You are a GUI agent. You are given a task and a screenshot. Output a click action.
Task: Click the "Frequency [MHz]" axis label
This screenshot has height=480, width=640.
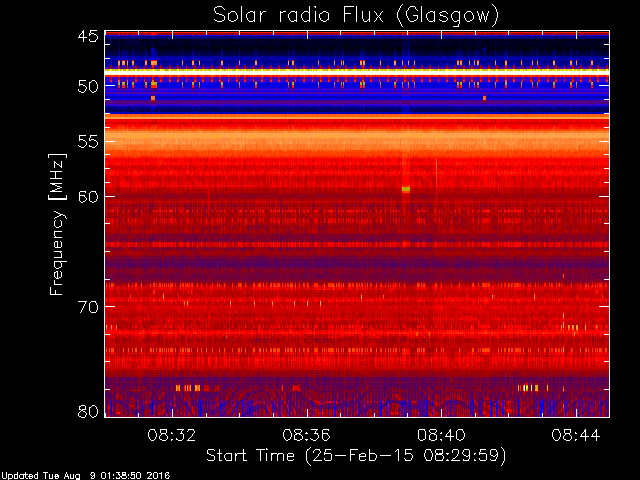pyautogui.click(x=57, y=224)
